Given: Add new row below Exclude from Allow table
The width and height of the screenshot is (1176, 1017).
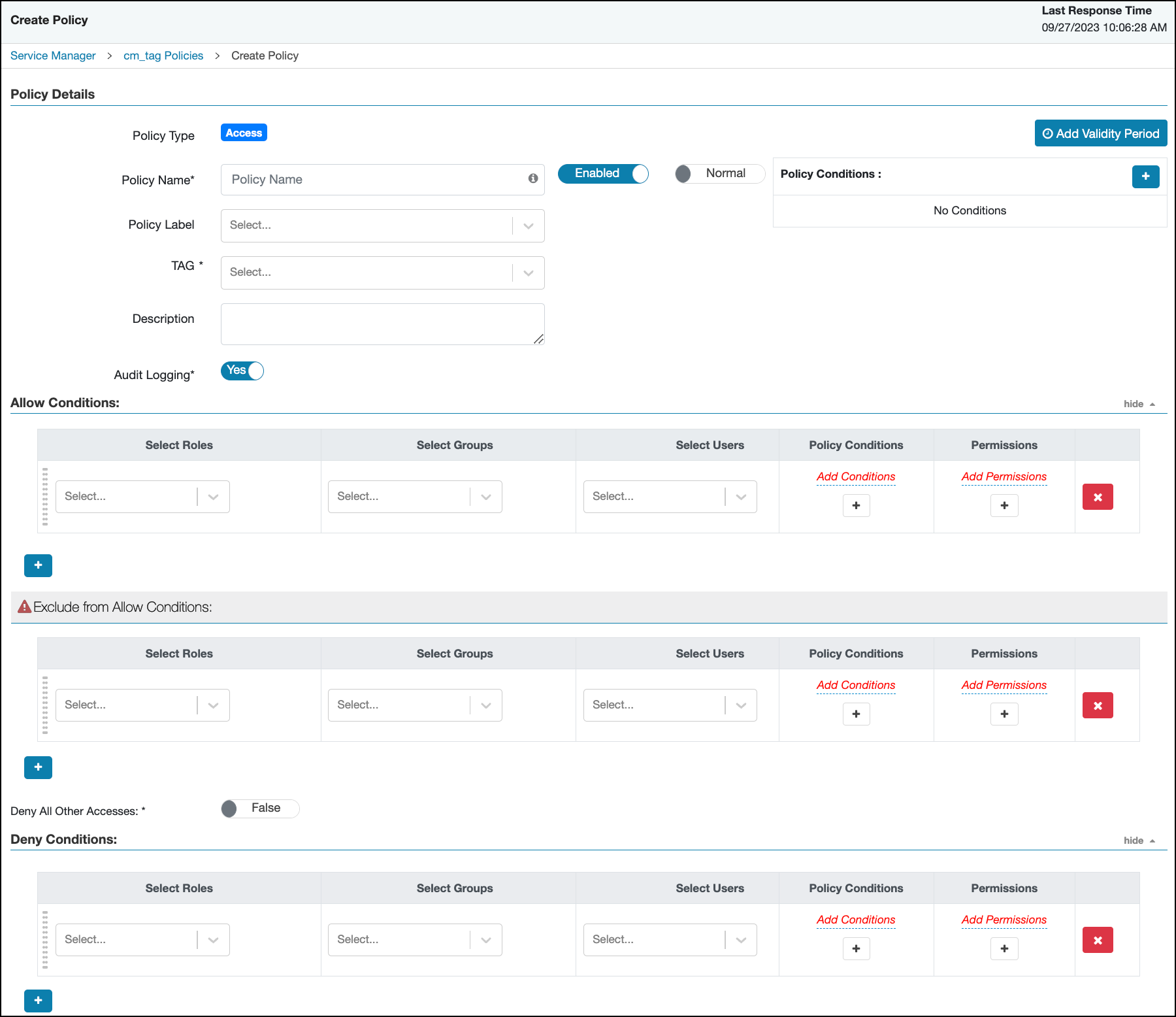Looking at the screenshot, I should click(38, 767).
